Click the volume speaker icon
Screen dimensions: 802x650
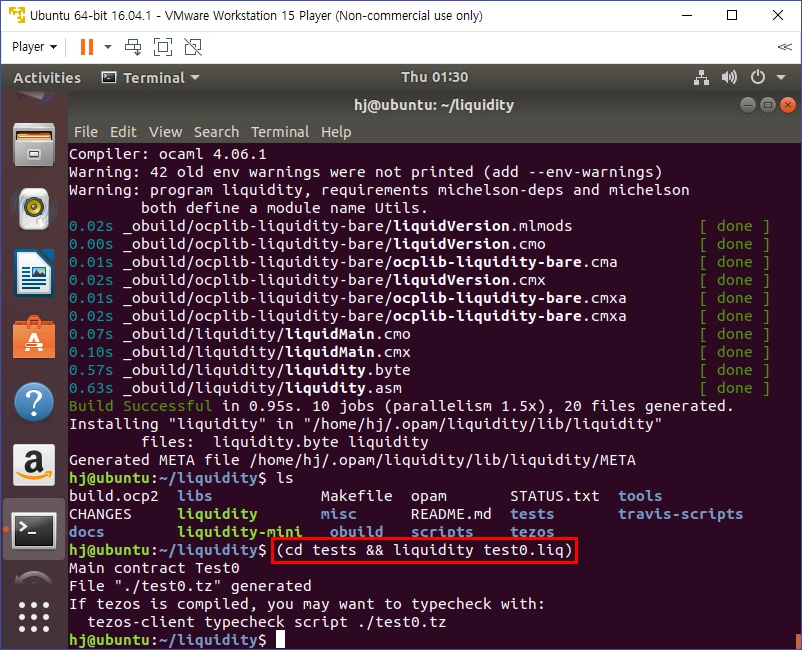pyautogui.click(x=729, y=78)
